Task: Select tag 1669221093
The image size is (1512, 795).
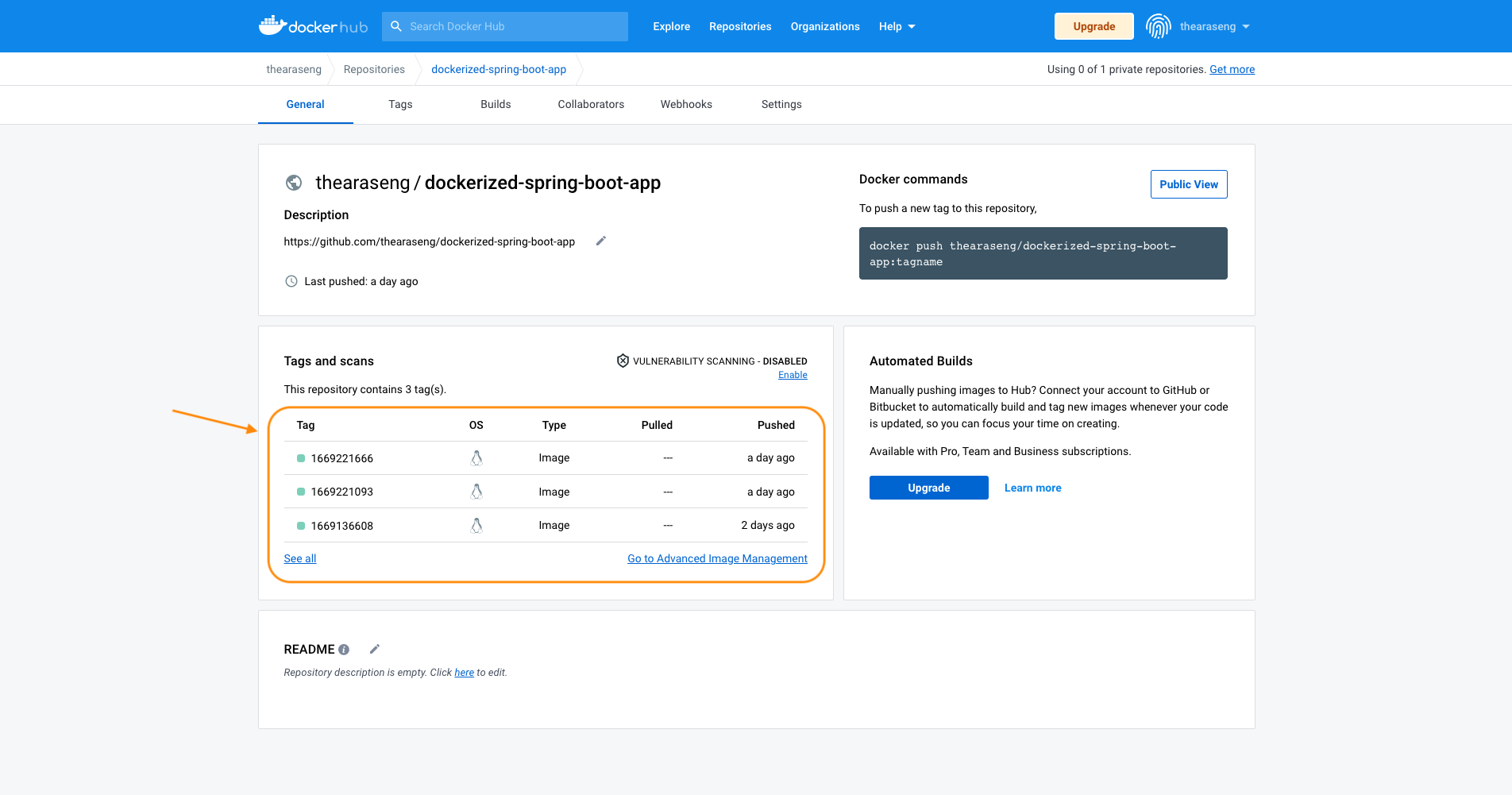Action: [x=342, y=492]
